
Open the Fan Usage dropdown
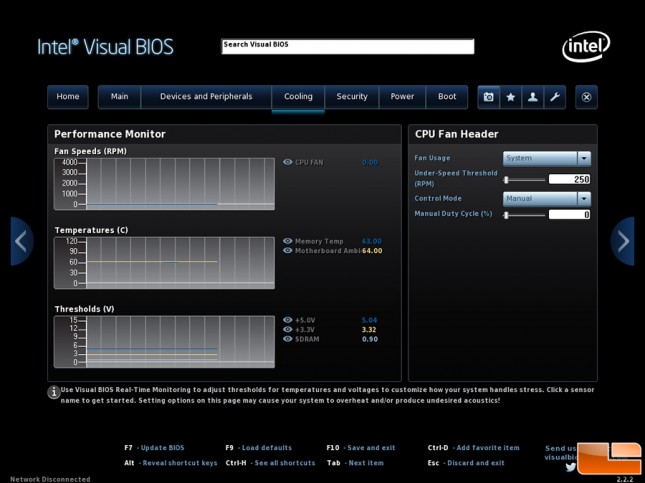547,158
